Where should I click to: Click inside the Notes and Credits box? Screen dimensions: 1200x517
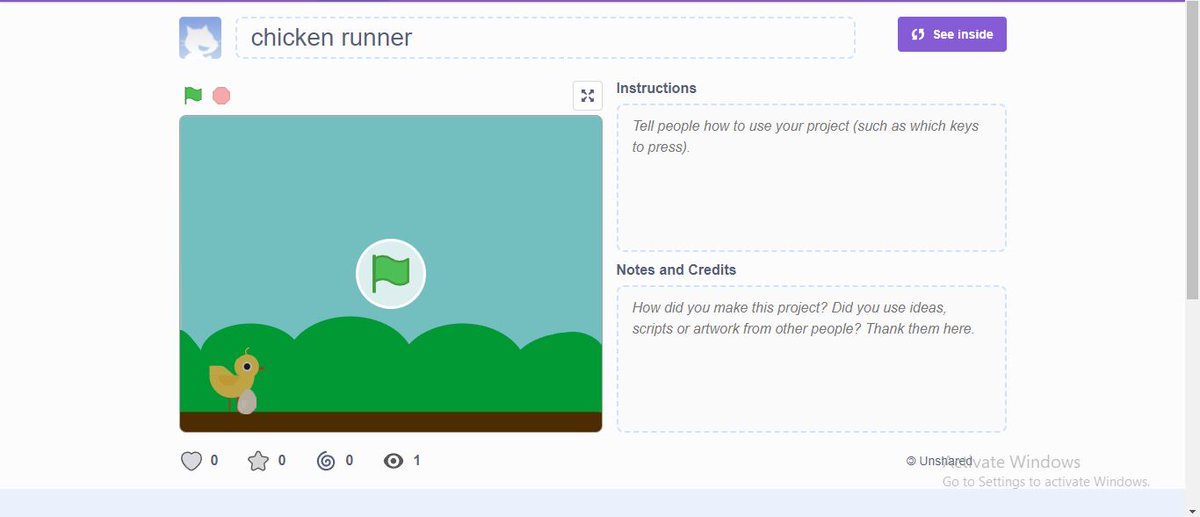[x=811, y=359]
